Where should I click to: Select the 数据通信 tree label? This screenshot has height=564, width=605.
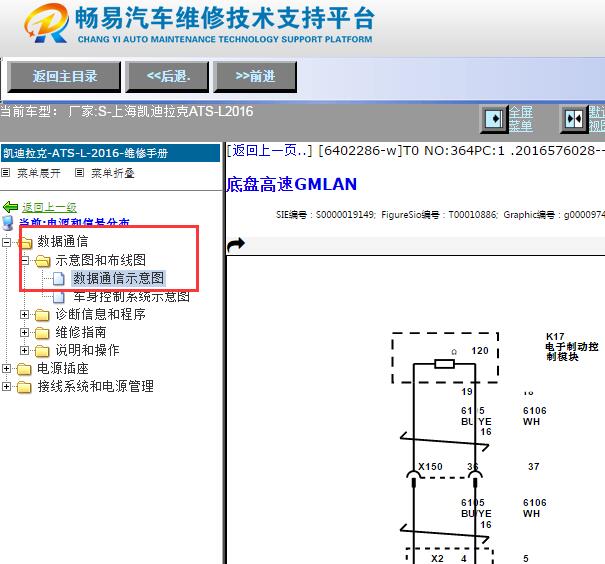[63, 241]
